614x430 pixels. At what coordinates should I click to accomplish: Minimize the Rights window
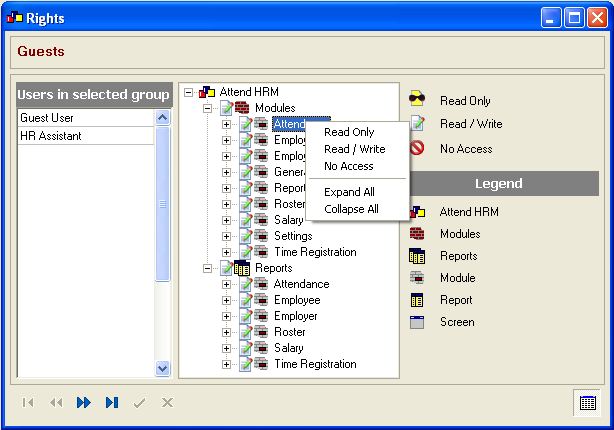pyautogui.click(x=551, y=18)
